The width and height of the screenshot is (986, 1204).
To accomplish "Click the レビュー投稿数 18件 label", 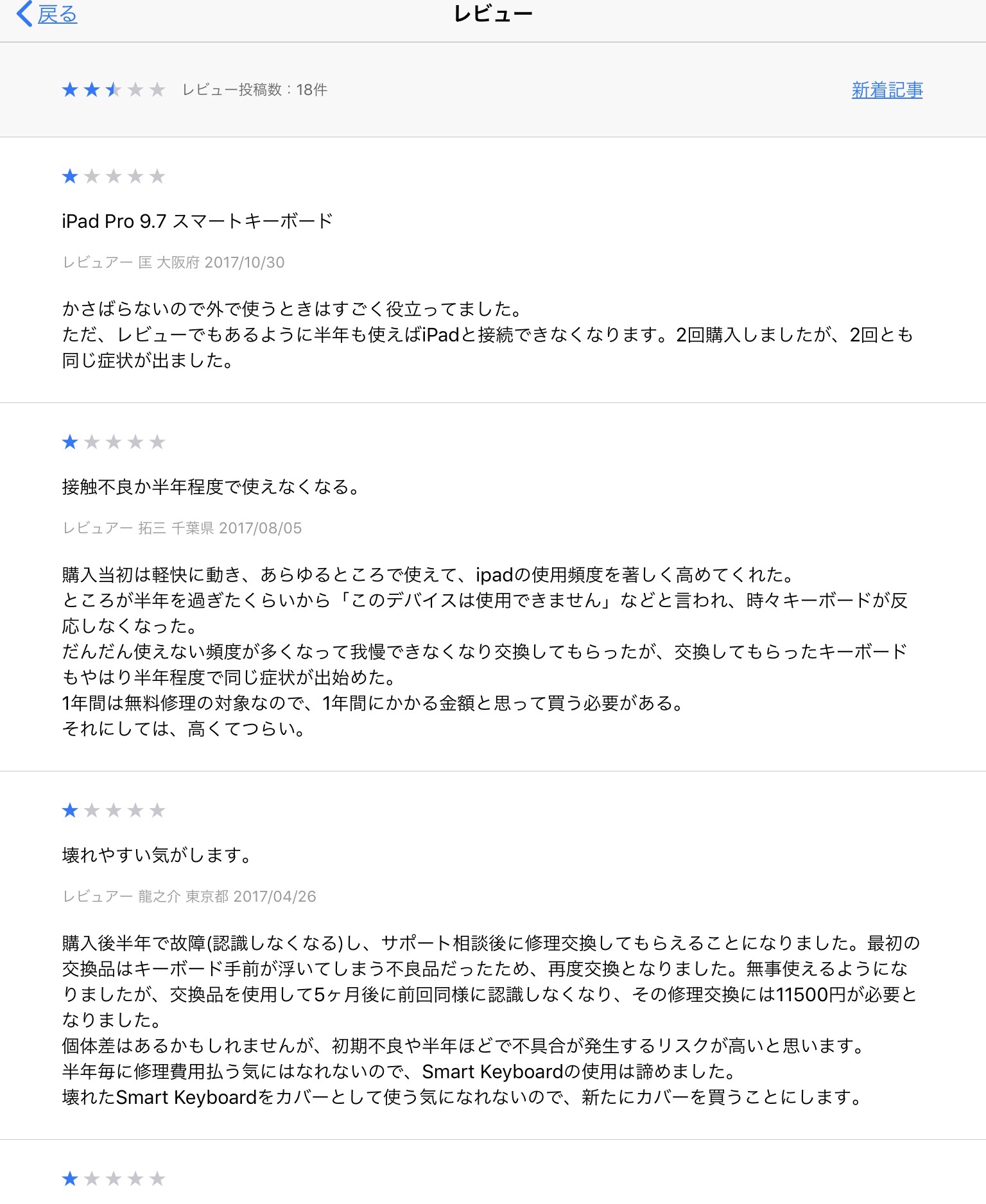I will click(255, 90).
